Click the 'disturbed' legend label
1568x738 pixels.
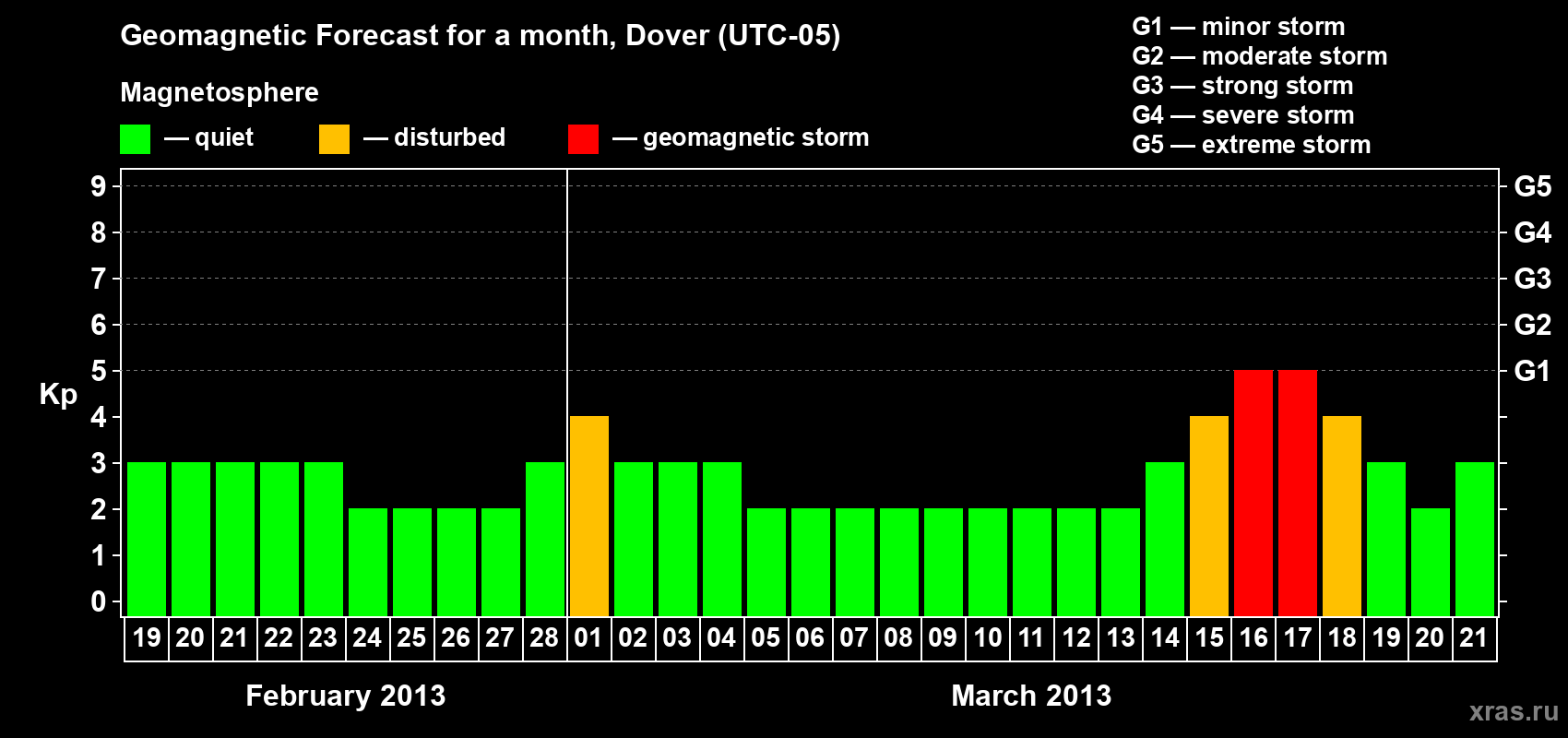tap(449, 137)
